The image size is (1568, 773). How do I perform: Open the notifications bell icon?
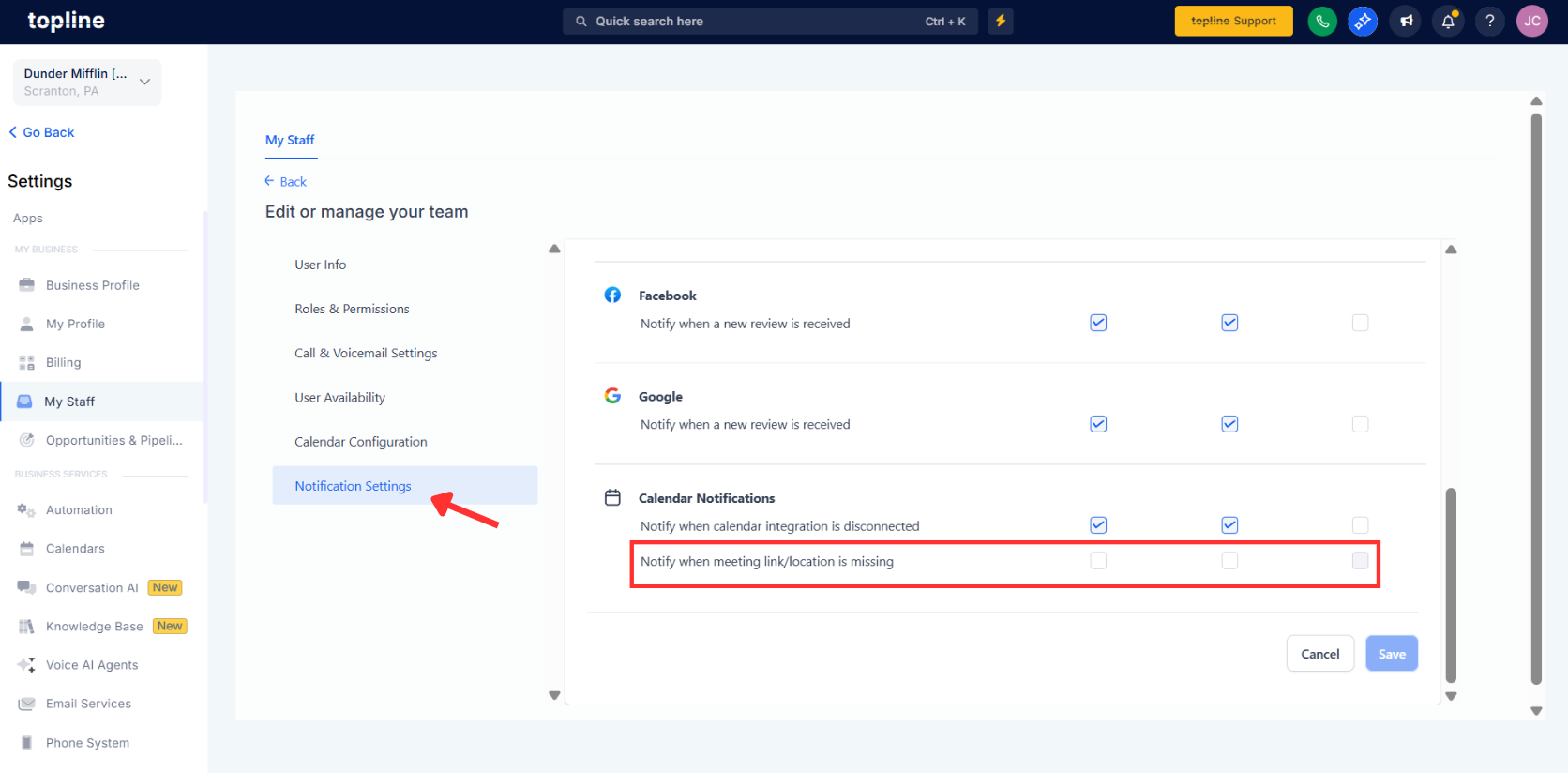(1447, 21)
